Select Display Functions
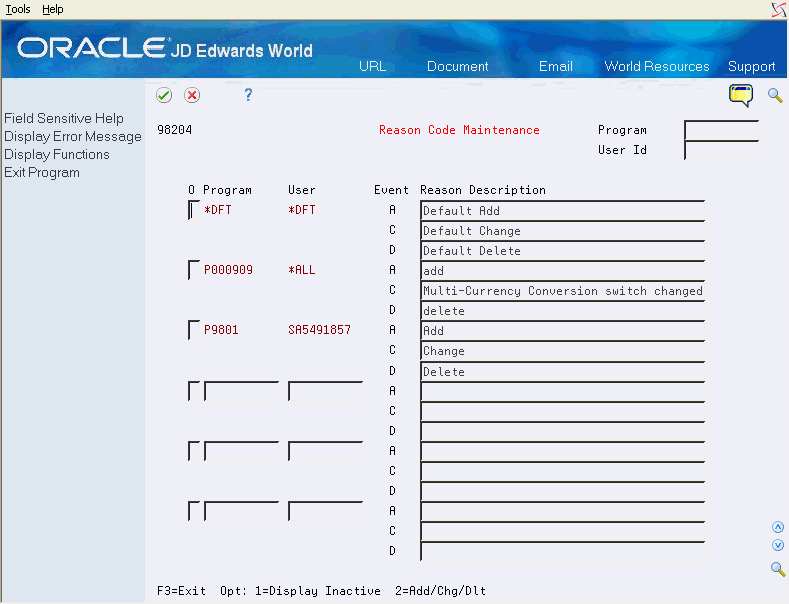Viewport: 789px width, 604px height. (x=56, y=155)
